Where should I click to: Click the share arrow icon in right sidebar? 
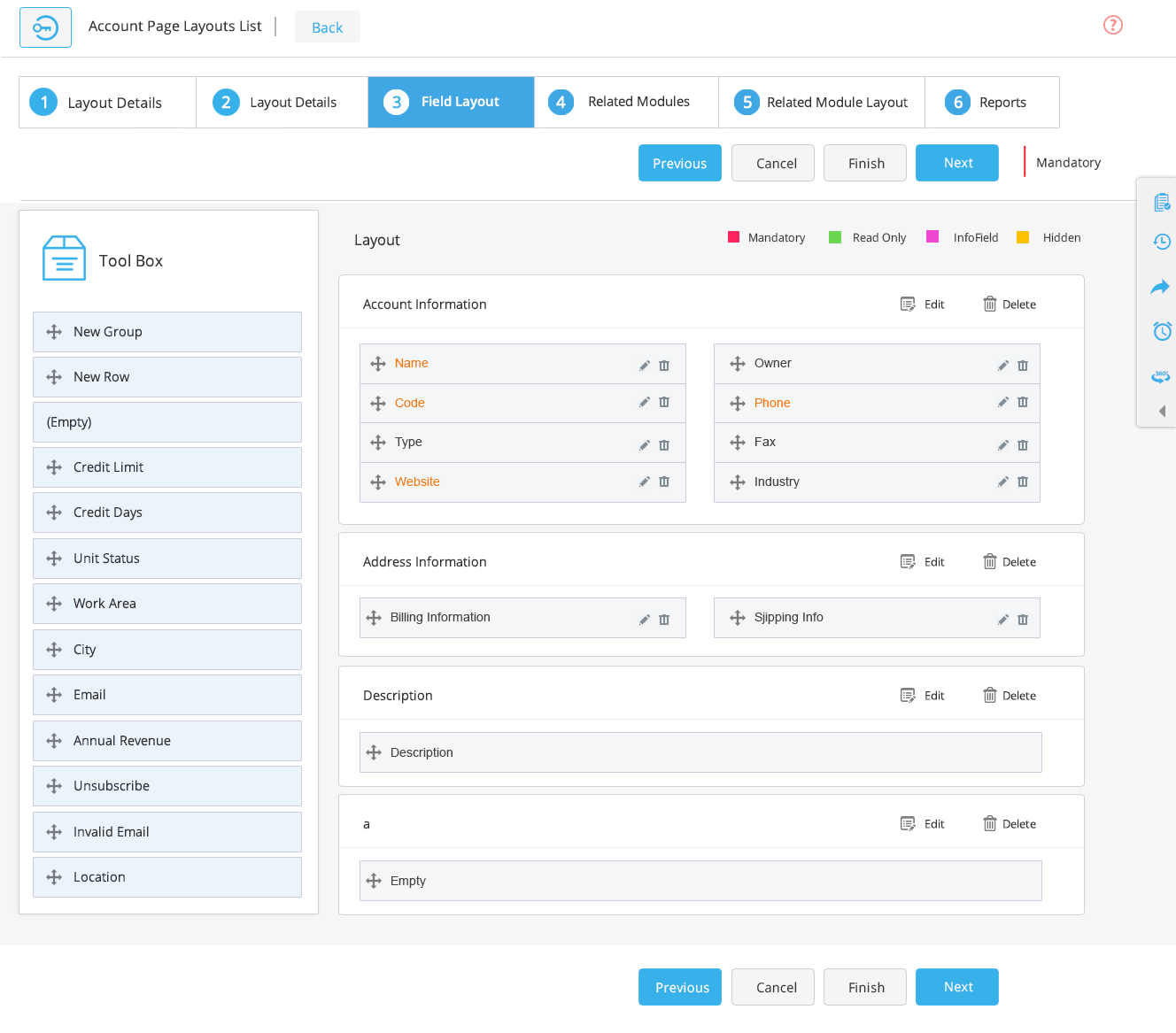click(x=1161, y=287)
